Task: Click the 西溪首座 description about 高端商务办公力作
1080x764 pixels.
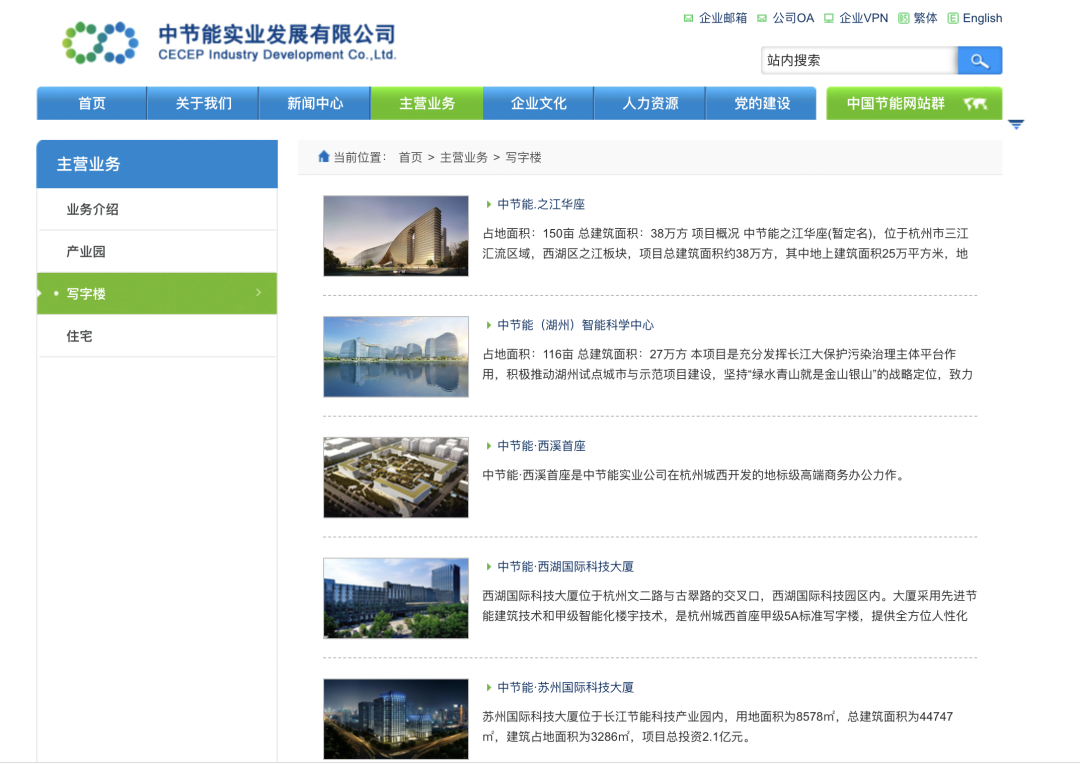Action: pos(693,475)
